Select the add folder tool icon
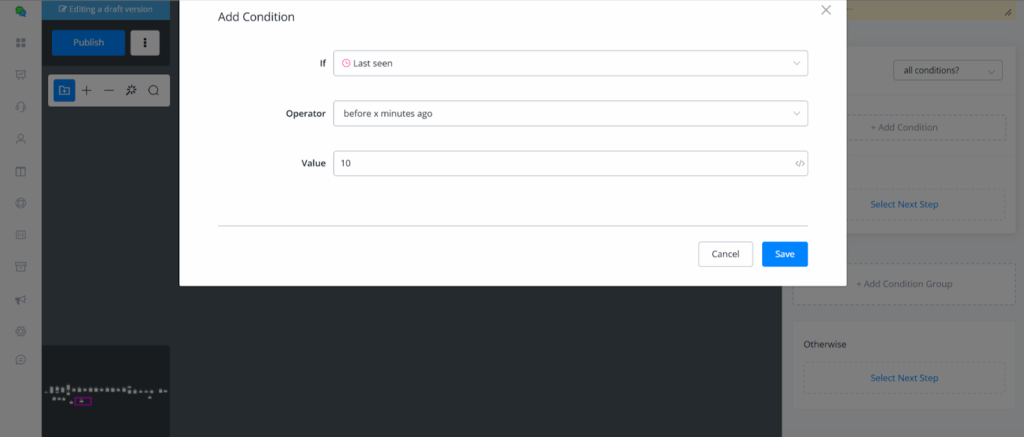This screenshot has width=1024, height=437. 64,91
